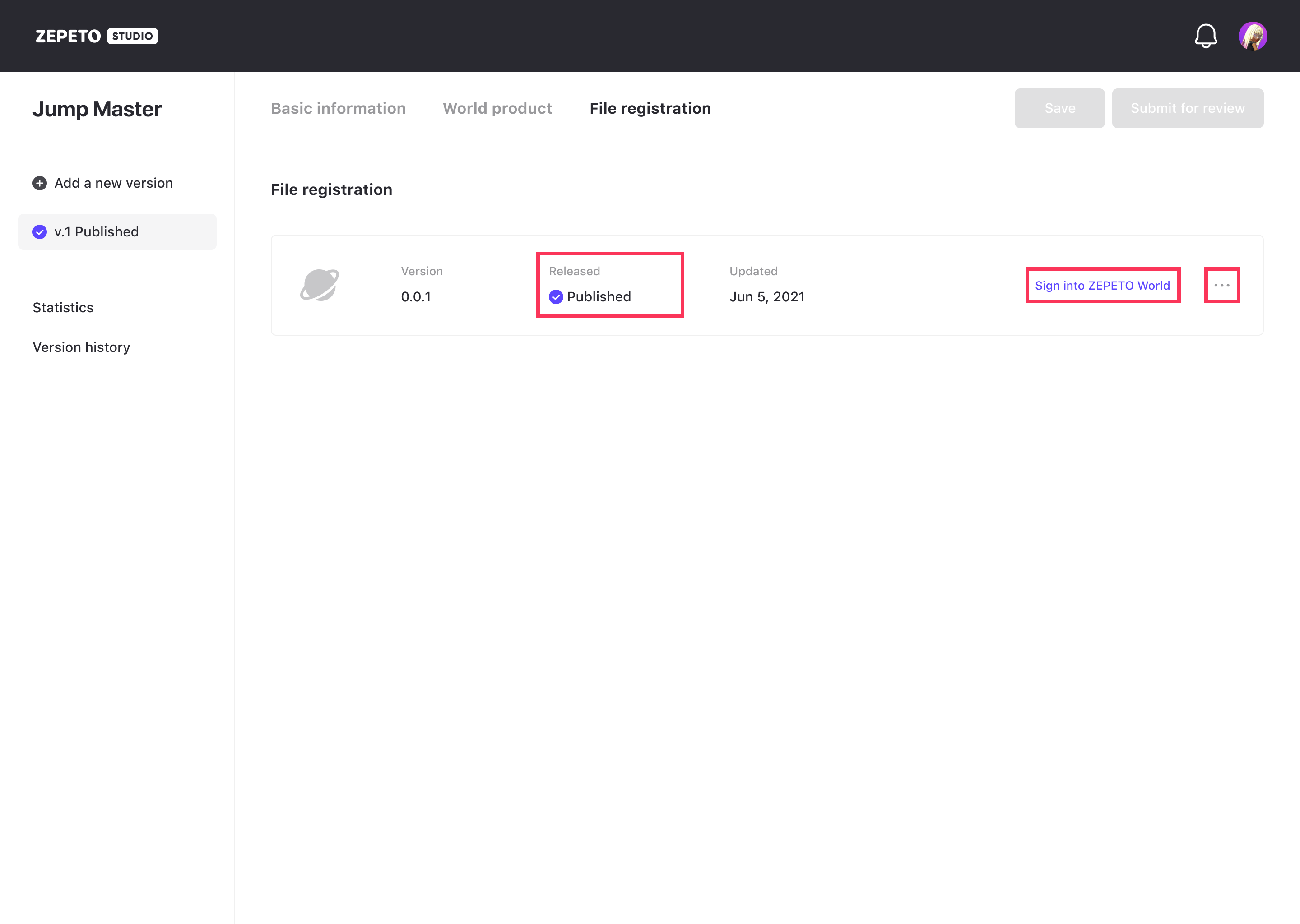Image resolution: width=1300 pixels, height=924 pixels.
Task: Open the three-dot more options menu
Action: pyautogui.click(x=1221, y=285)
